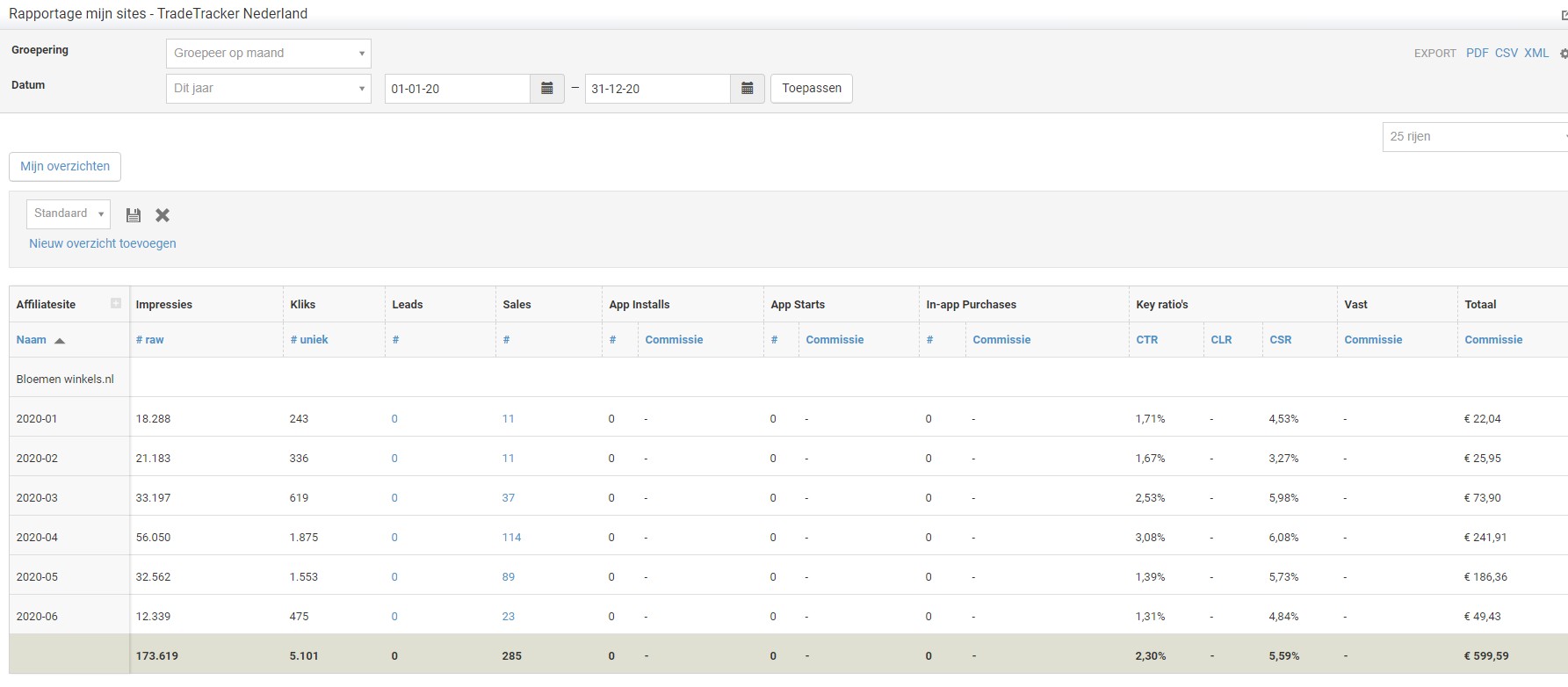This screenshot has width=1568, height=687.
Task: Save the current Standaard overview
Action: pyautogui.click(x=134, y=215)
